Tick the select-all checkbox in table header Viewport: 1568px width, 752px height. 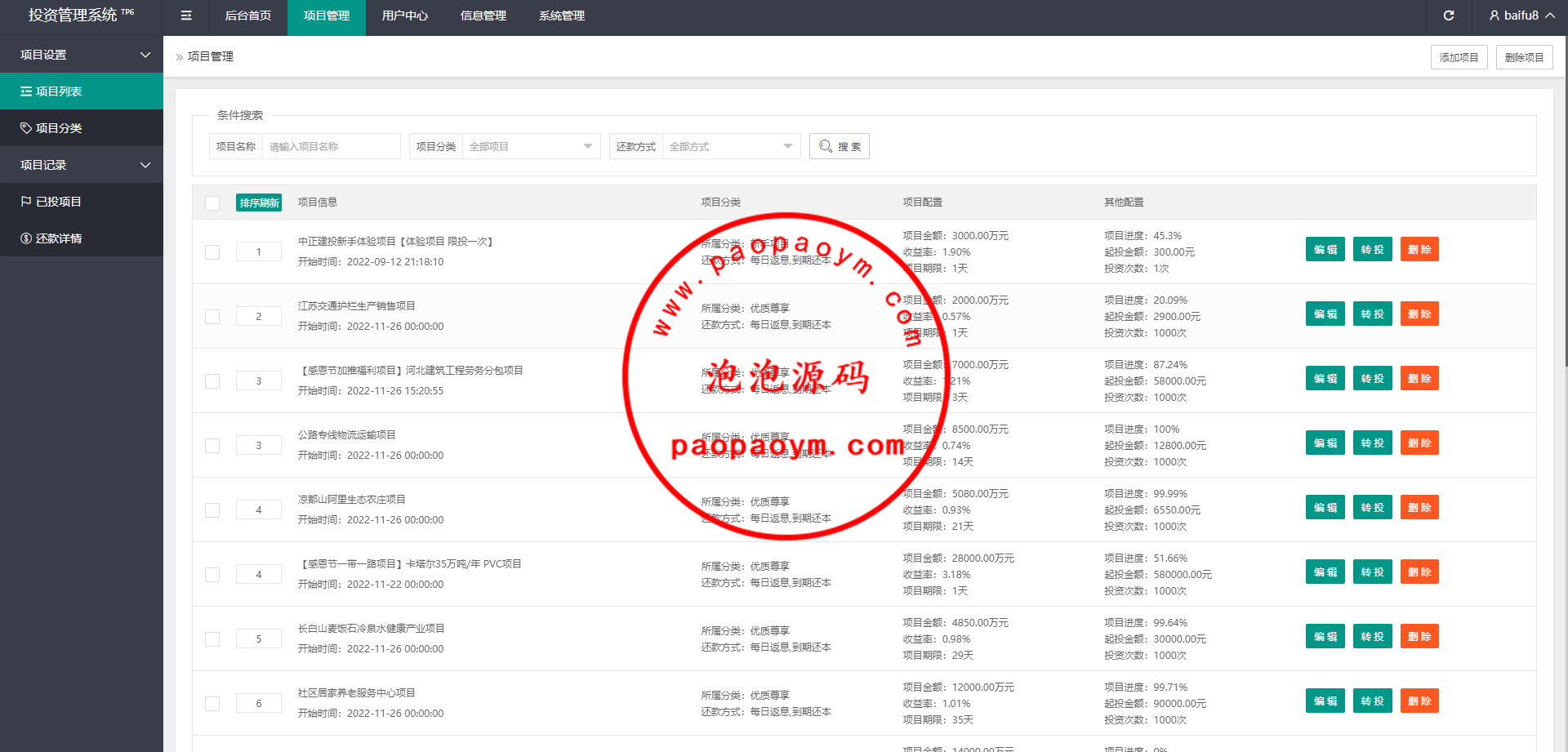tap(212, 203)
